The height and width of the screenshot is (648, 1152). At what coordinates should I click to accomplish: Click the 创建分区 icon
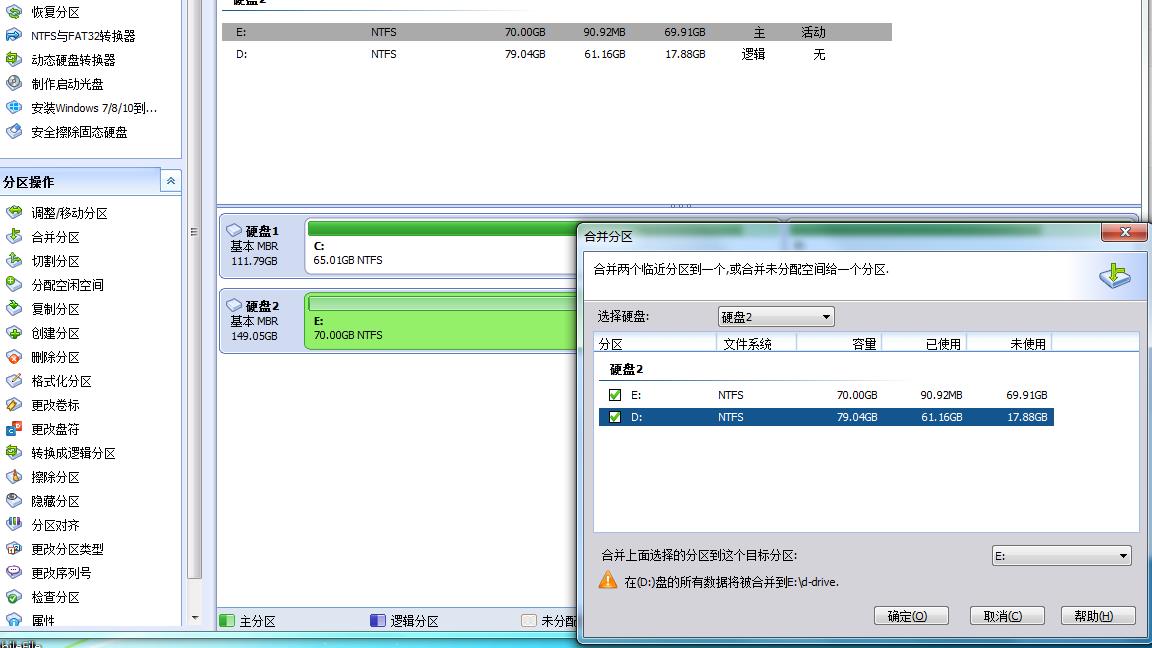click(14, 333)
